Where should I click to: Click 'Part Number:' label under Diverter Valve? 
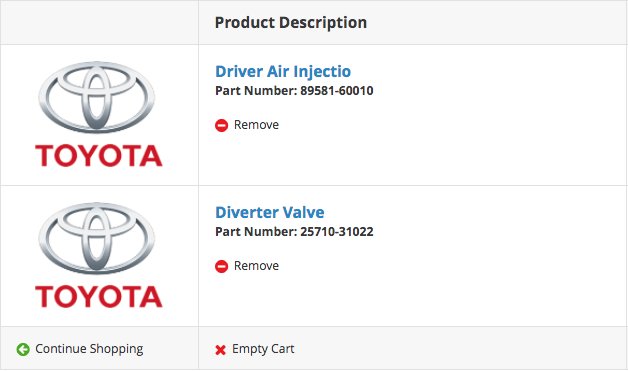click(x=256, y=232)
